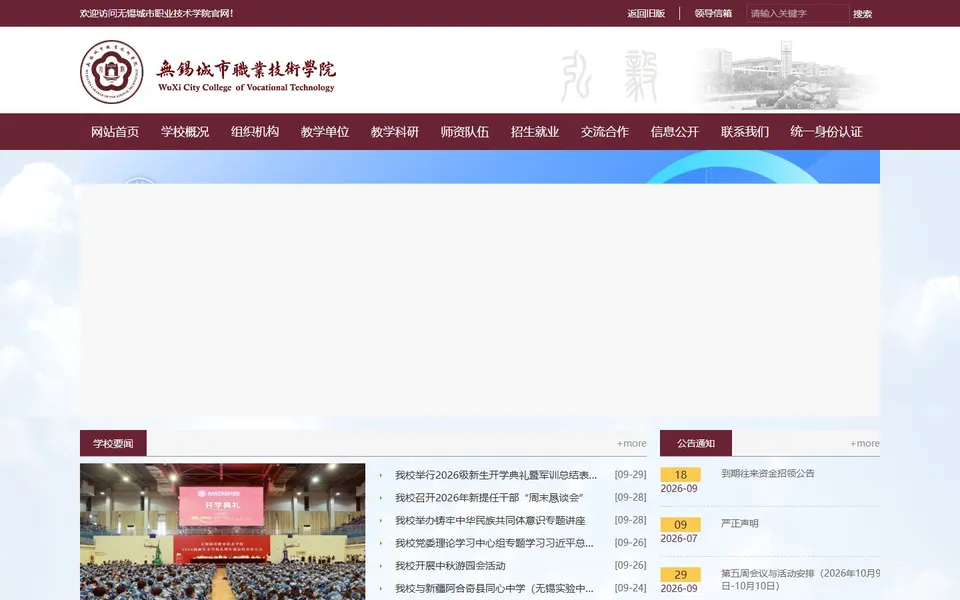Click date [09-24] in news list
Viewport: 960px width, 600px height.
[630, 588]
